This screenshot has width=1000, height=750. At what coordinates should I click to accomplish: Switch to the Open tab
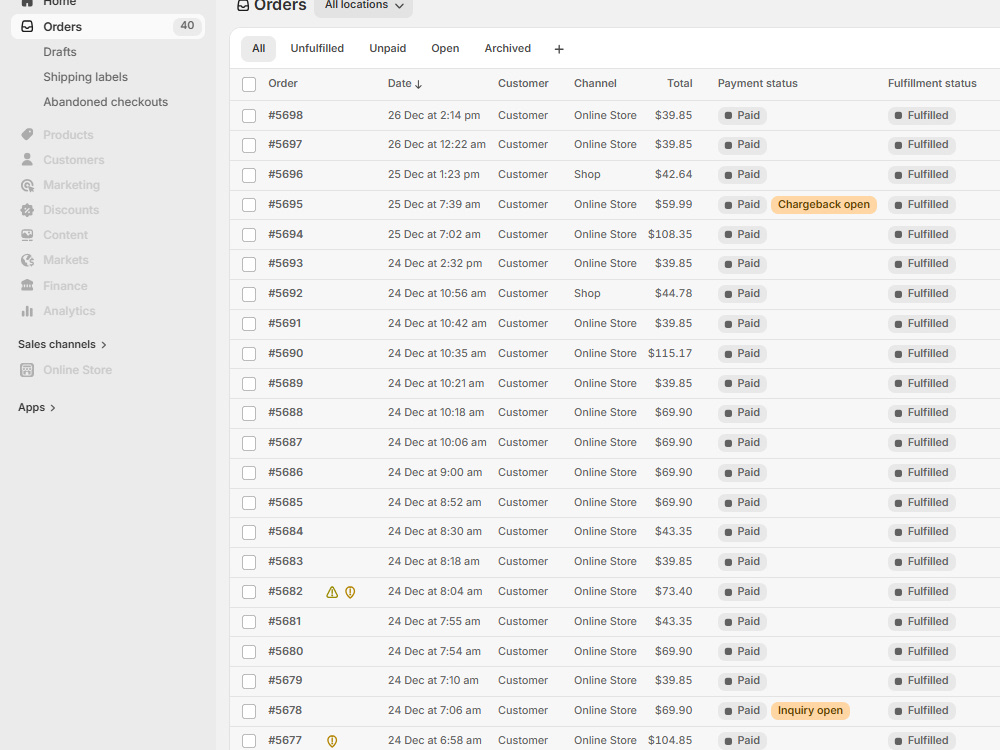tap(445, 48)
